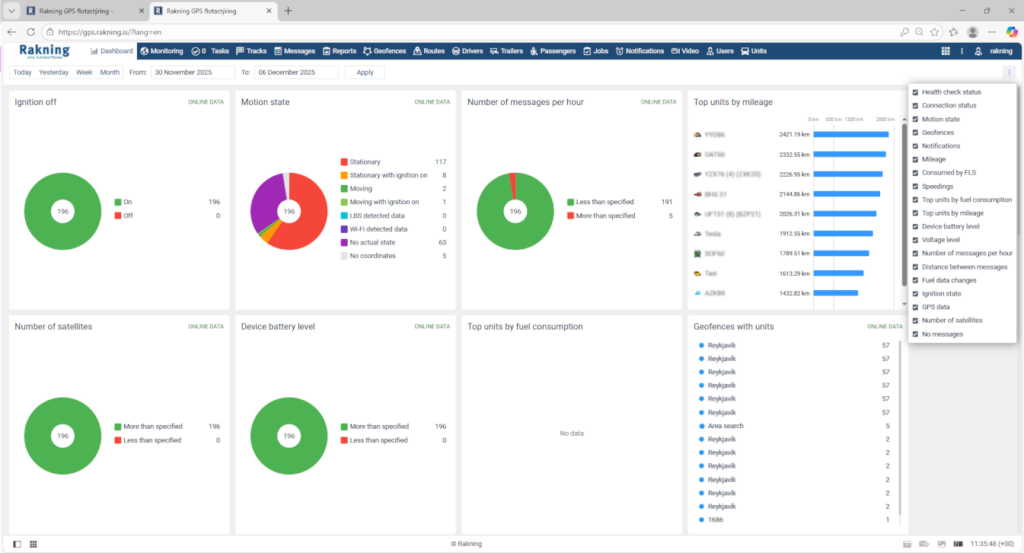1024x553 pixels.
Task: Disable the No messages checkbox
Action: [915, 334]
